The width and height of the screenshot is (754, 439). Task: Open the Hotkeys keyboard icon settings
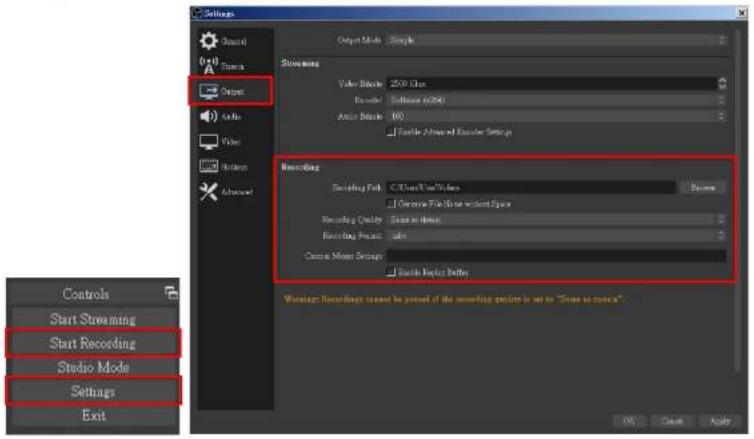208,166
